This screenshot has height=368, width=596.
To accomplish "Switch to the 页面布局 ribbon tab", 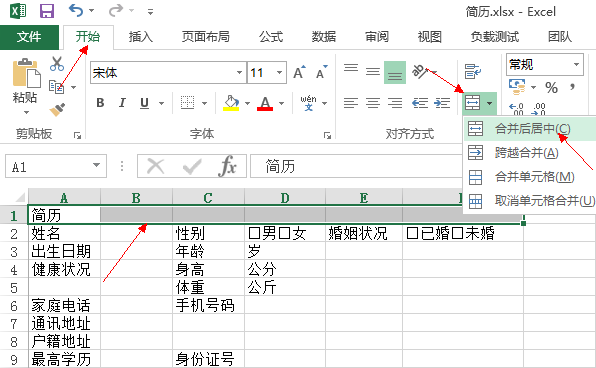I will tap(206, 37).
